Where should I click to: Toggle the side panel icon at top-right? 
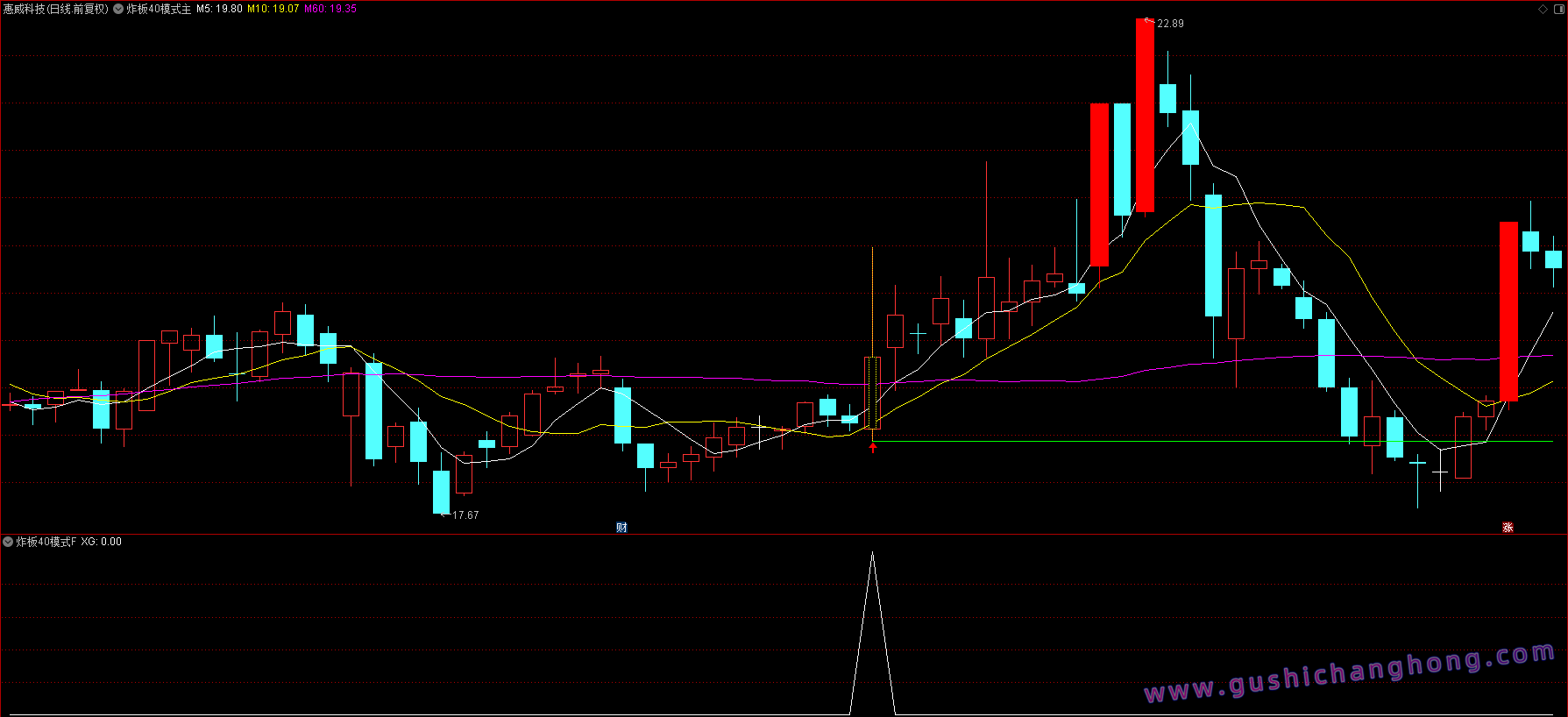1558,9
